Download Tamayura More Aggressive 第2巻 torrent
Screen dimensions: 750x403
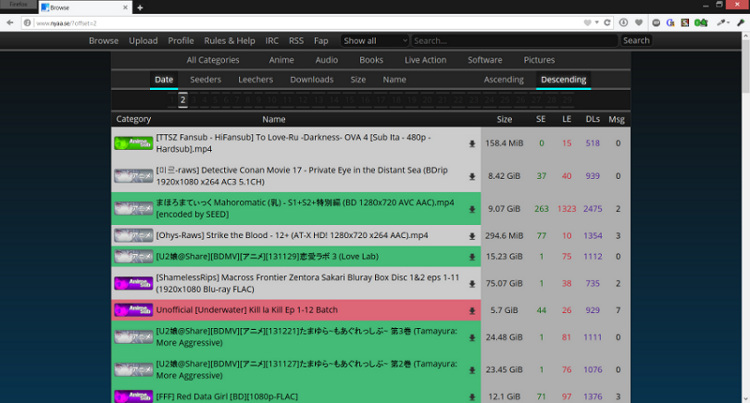click(472, 370)
